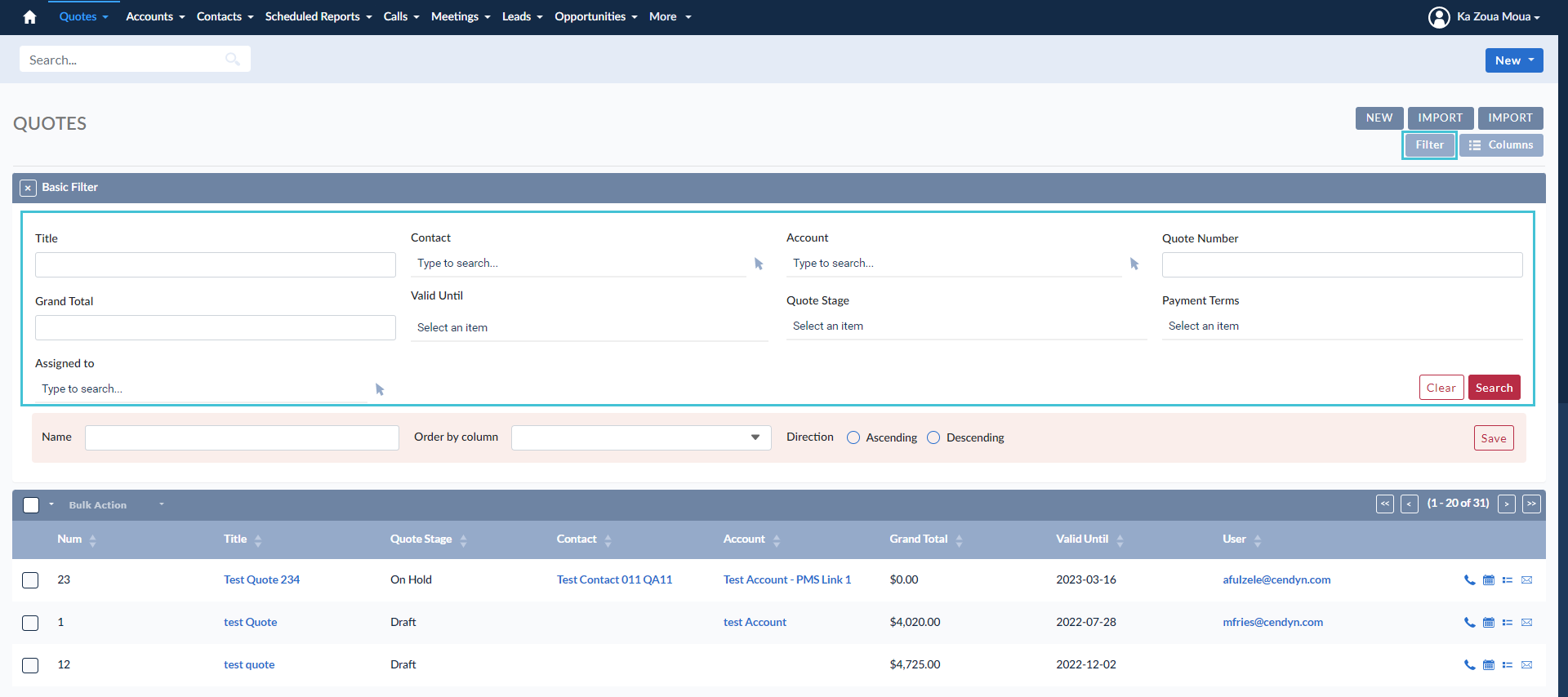Viewport: 1568px width, 697px height.
Task: Sort by the Num column
Action: click(77, 539)
